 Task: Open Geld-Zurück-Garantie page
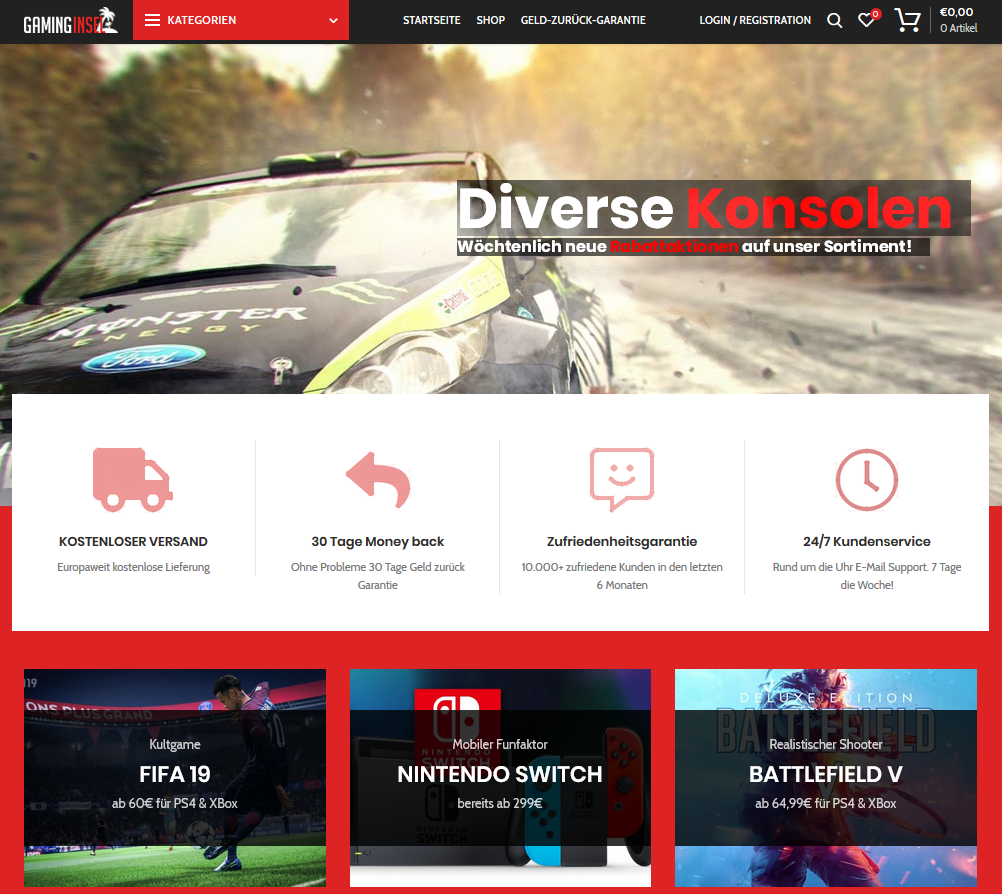[583, 20]
